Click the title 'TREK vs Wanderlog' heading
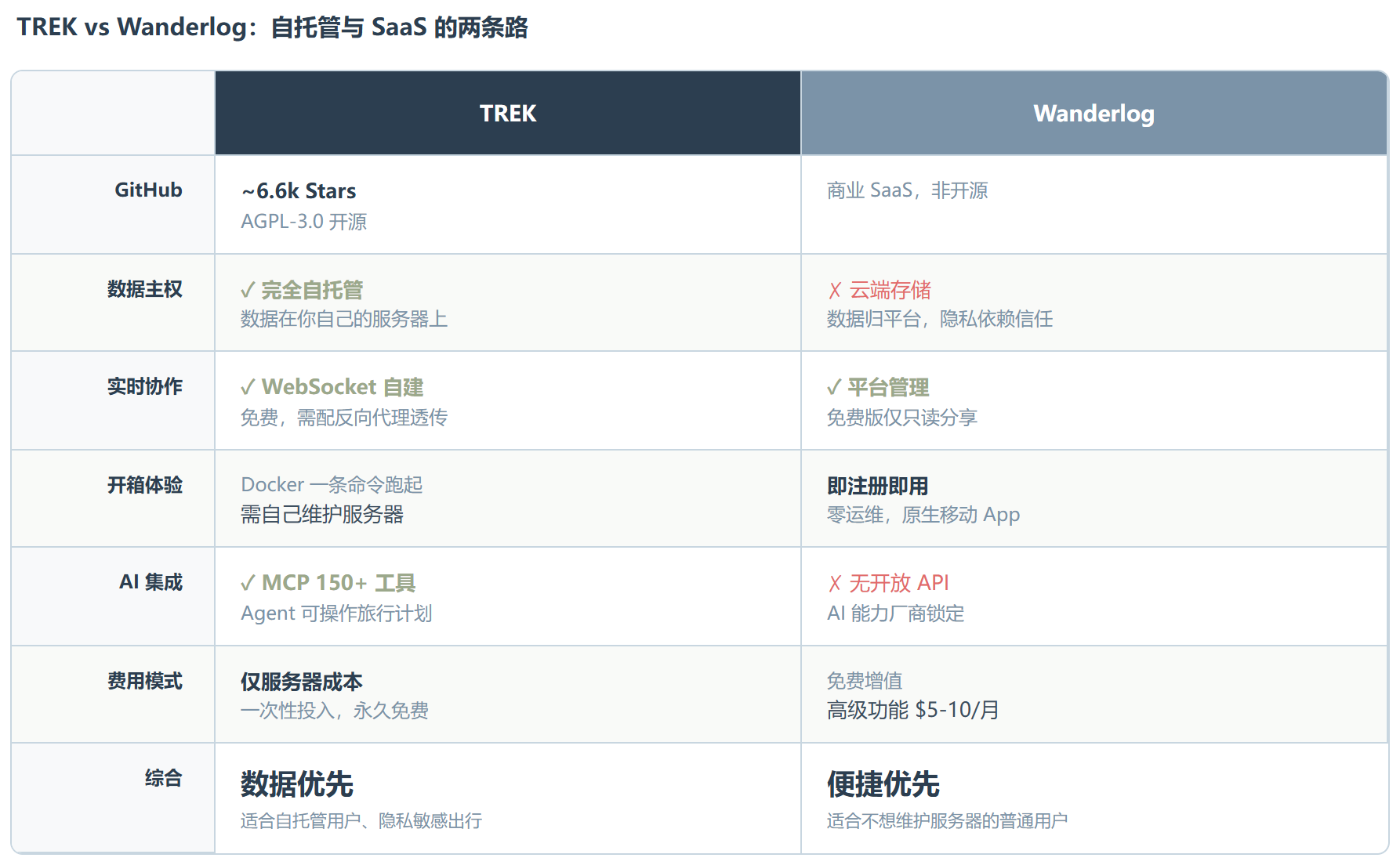Screen dimensions: 1400x865 273,27
